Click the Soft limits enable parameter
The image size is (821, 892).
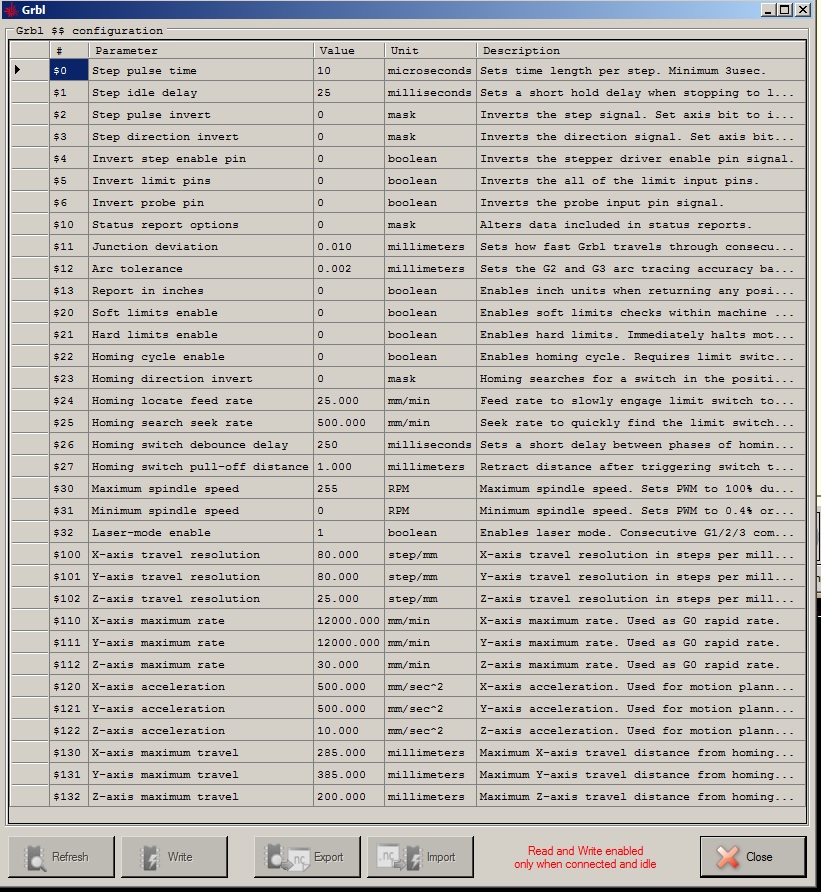[201, 312]
